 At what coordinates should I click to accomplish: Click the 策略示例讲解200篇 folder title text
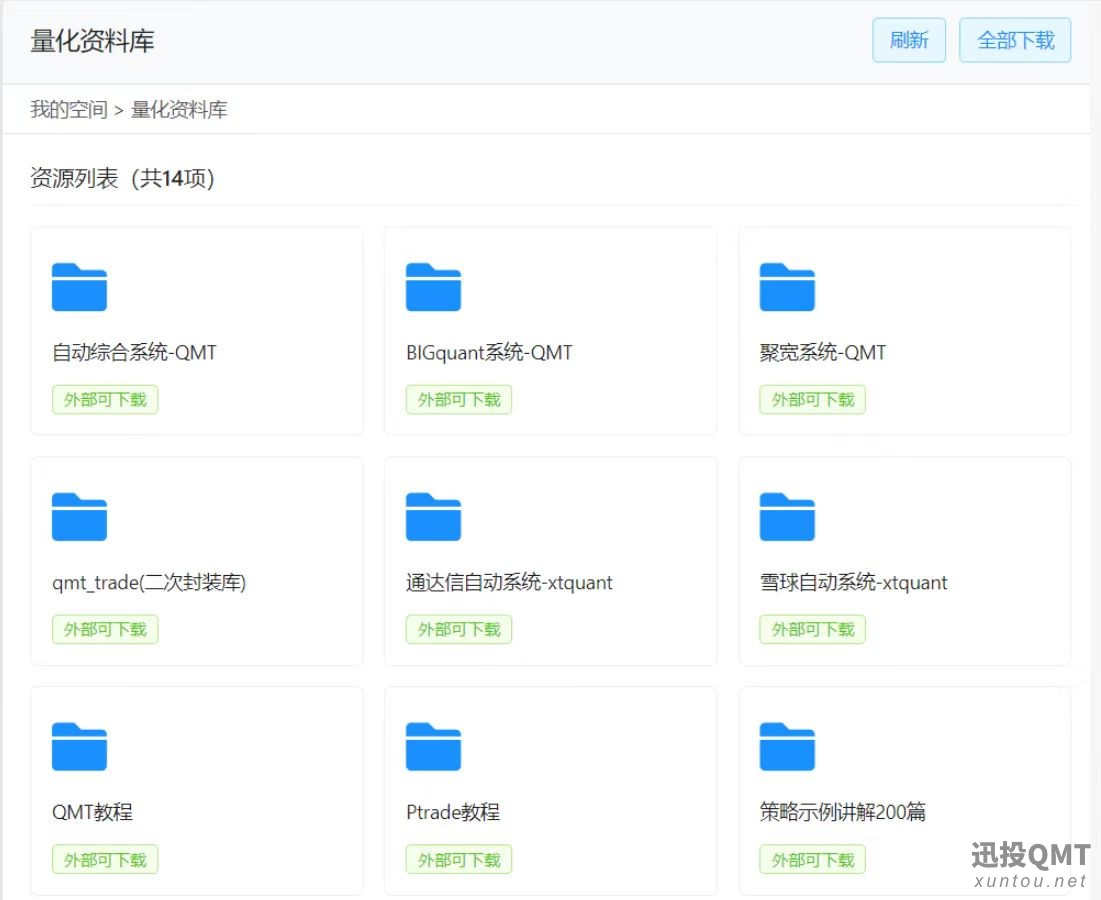click(x=842, y=812)
